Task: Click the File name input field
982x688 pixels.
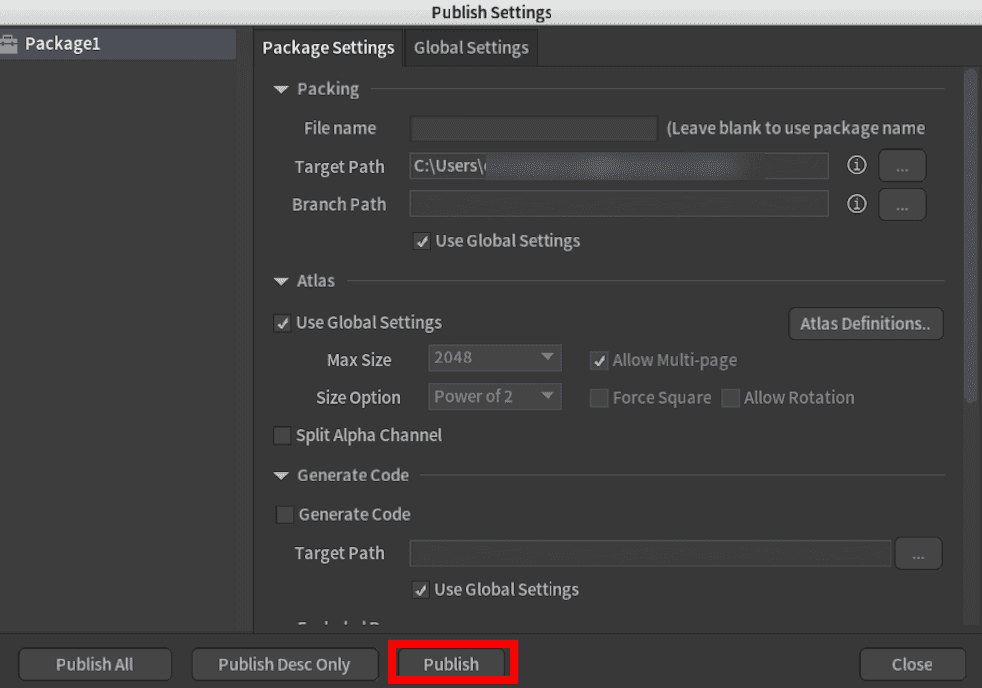Action: point(533,129)
